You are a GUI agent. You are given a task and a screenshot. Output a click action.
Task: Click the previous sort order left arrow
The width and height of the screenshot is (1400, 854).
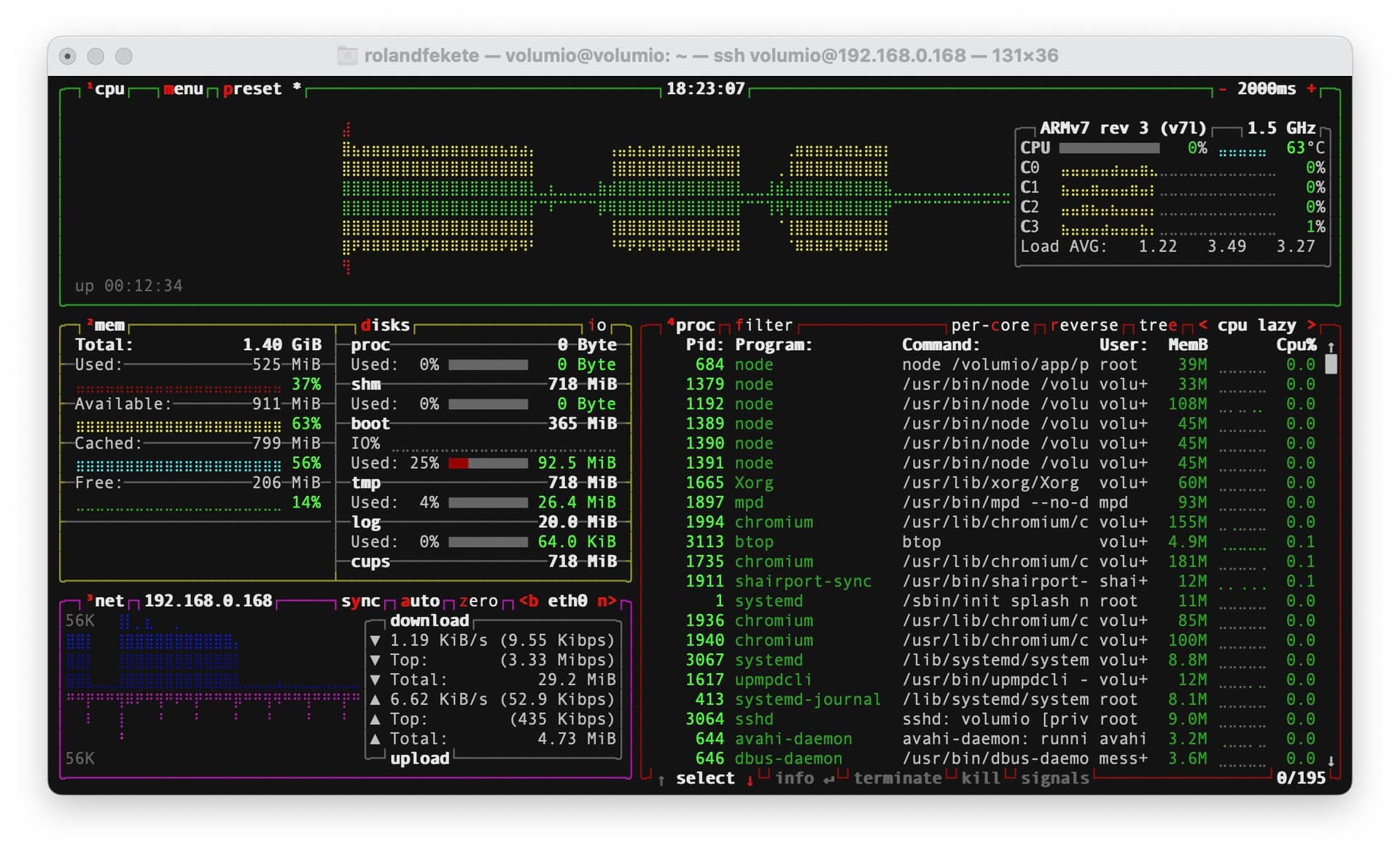point(1202,325)
